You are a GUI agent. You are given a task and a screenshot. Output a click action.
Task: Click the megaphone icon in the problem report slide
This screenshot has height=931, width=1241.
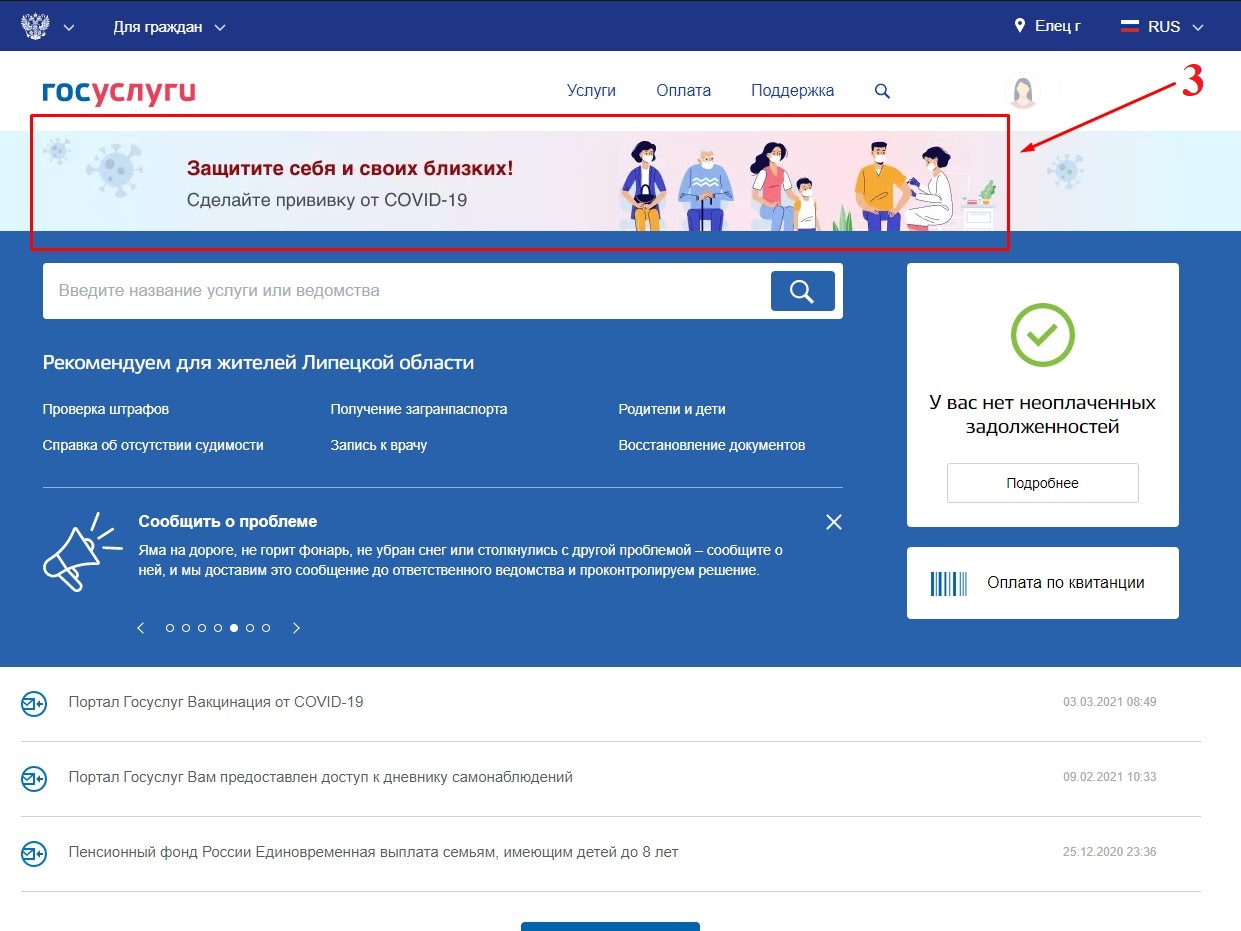(83, 550)
